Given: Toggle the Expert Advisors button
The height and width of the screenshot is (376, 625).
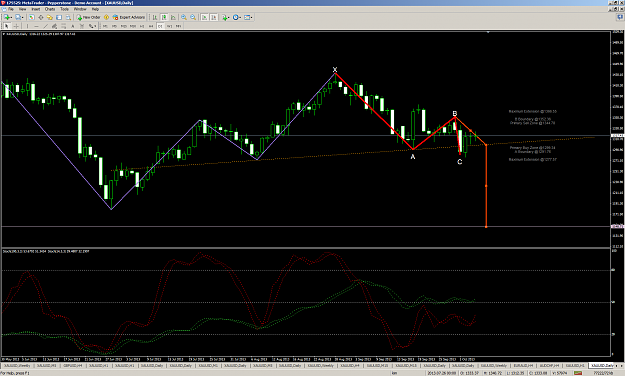Looking at the screenshot, I should [x=129, y=17].
